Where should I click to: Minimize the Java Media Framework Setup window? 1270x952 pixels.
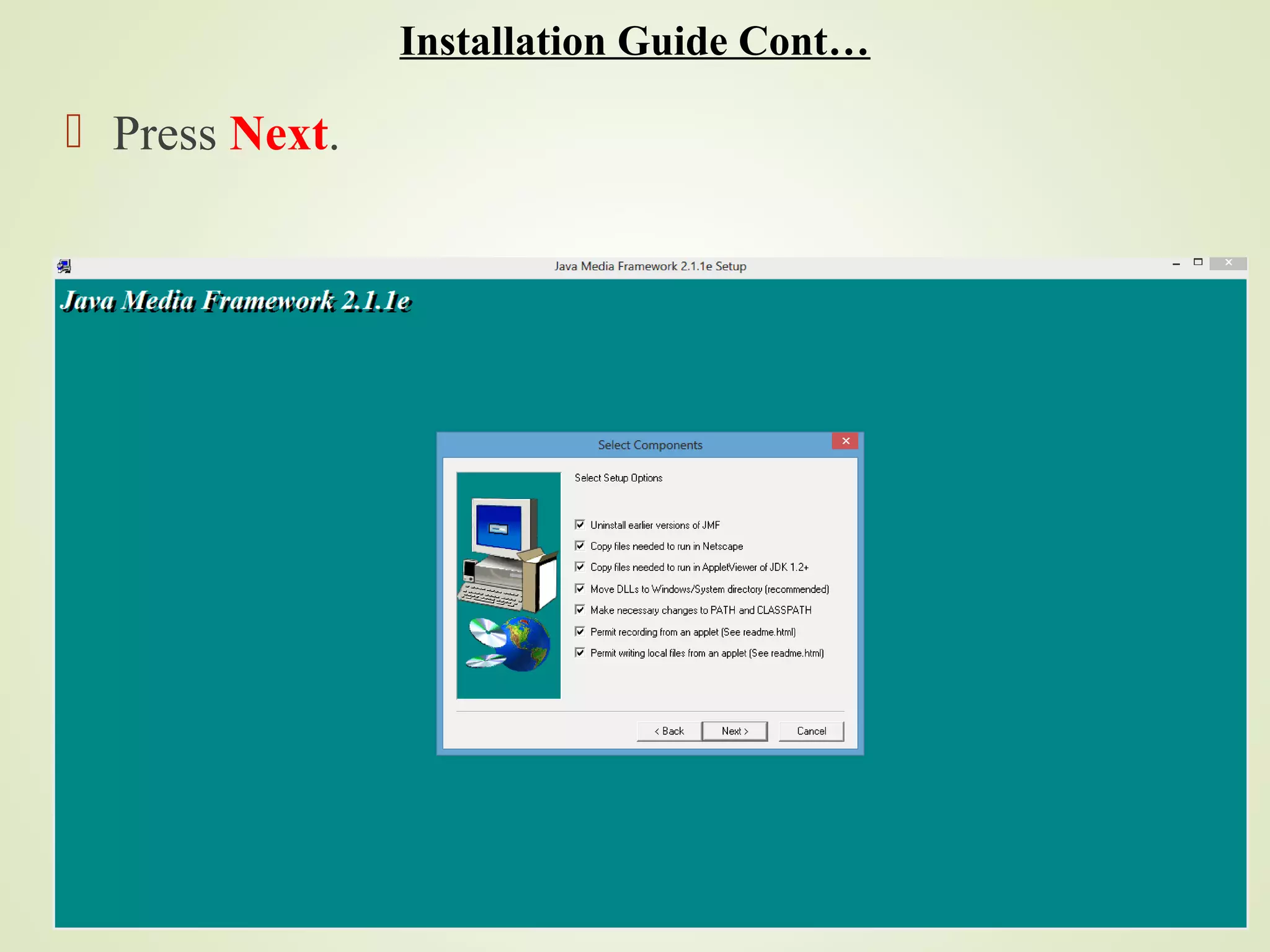tap(1176, 263)
